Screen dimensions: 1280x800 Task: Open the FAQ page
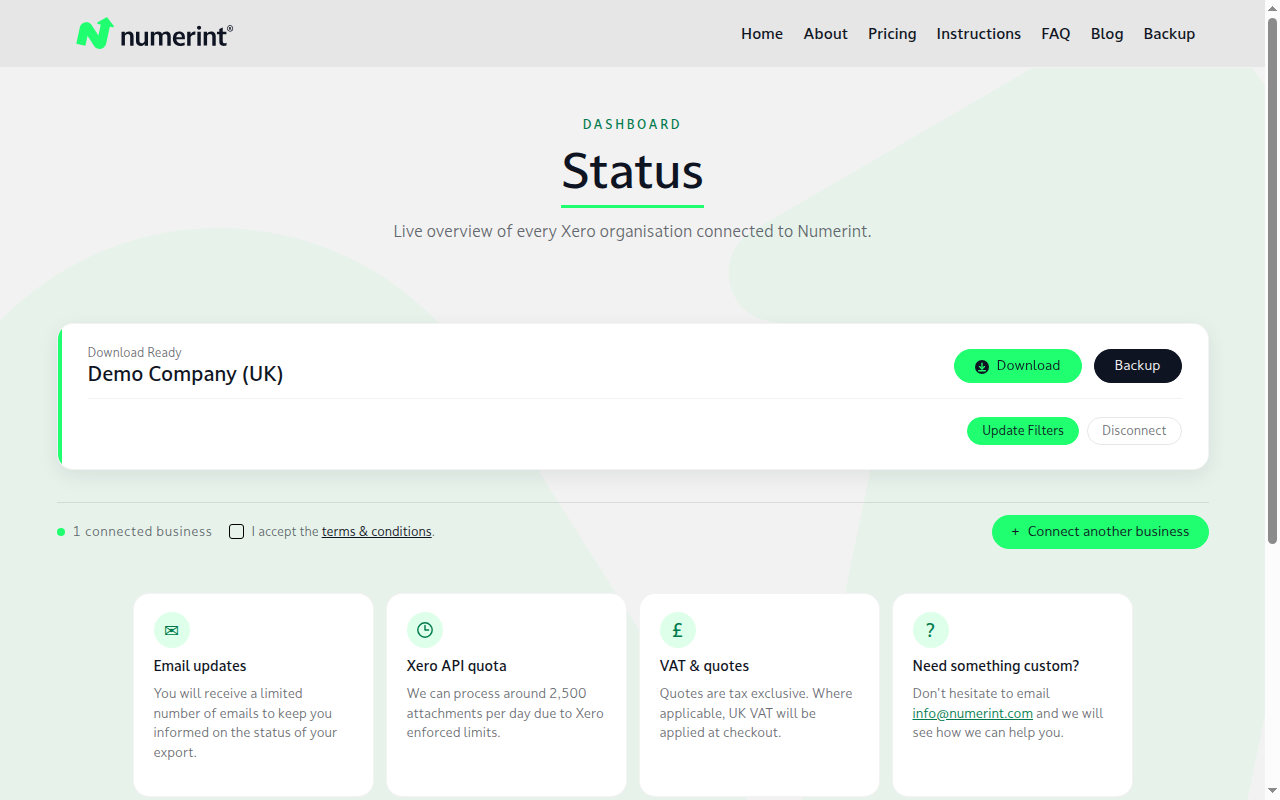tap(1056, 34)
